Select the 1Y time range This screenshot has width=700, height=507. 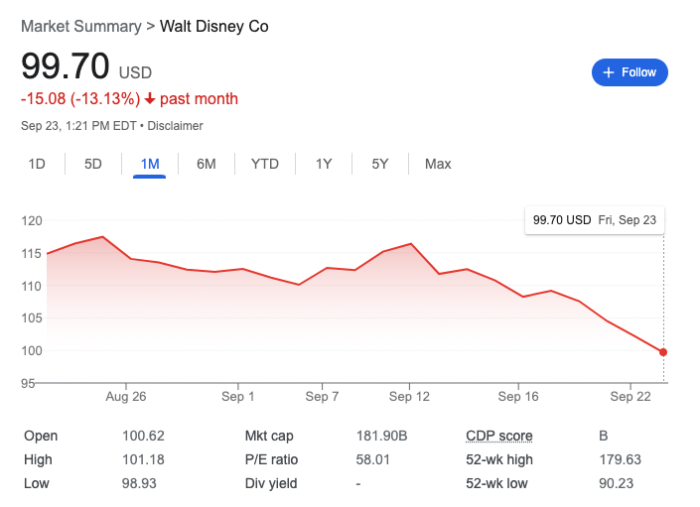pyautogui.click(x=323, y=164)
